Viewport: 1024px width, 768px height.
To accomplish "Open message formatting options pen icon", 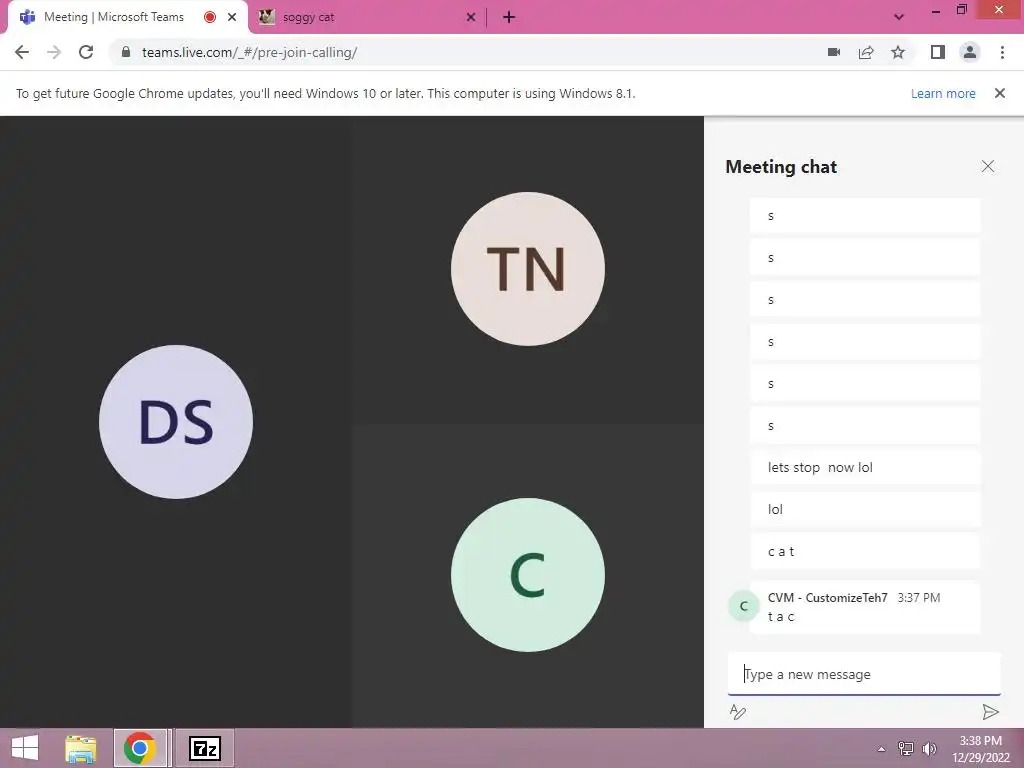I will pyautogui.click(x=737, y=711).
